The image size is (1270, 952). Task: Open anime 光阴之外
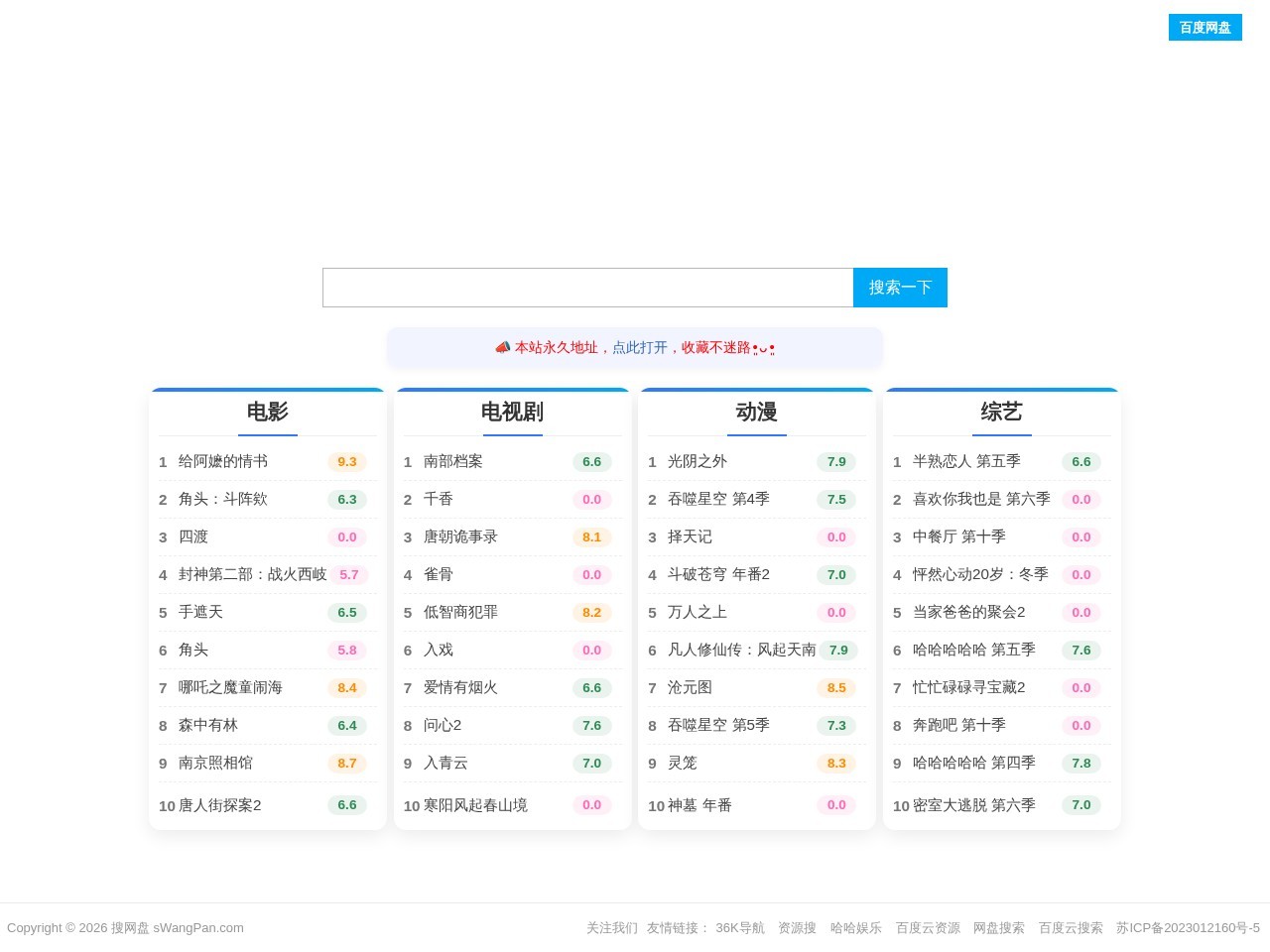(698, 461)
